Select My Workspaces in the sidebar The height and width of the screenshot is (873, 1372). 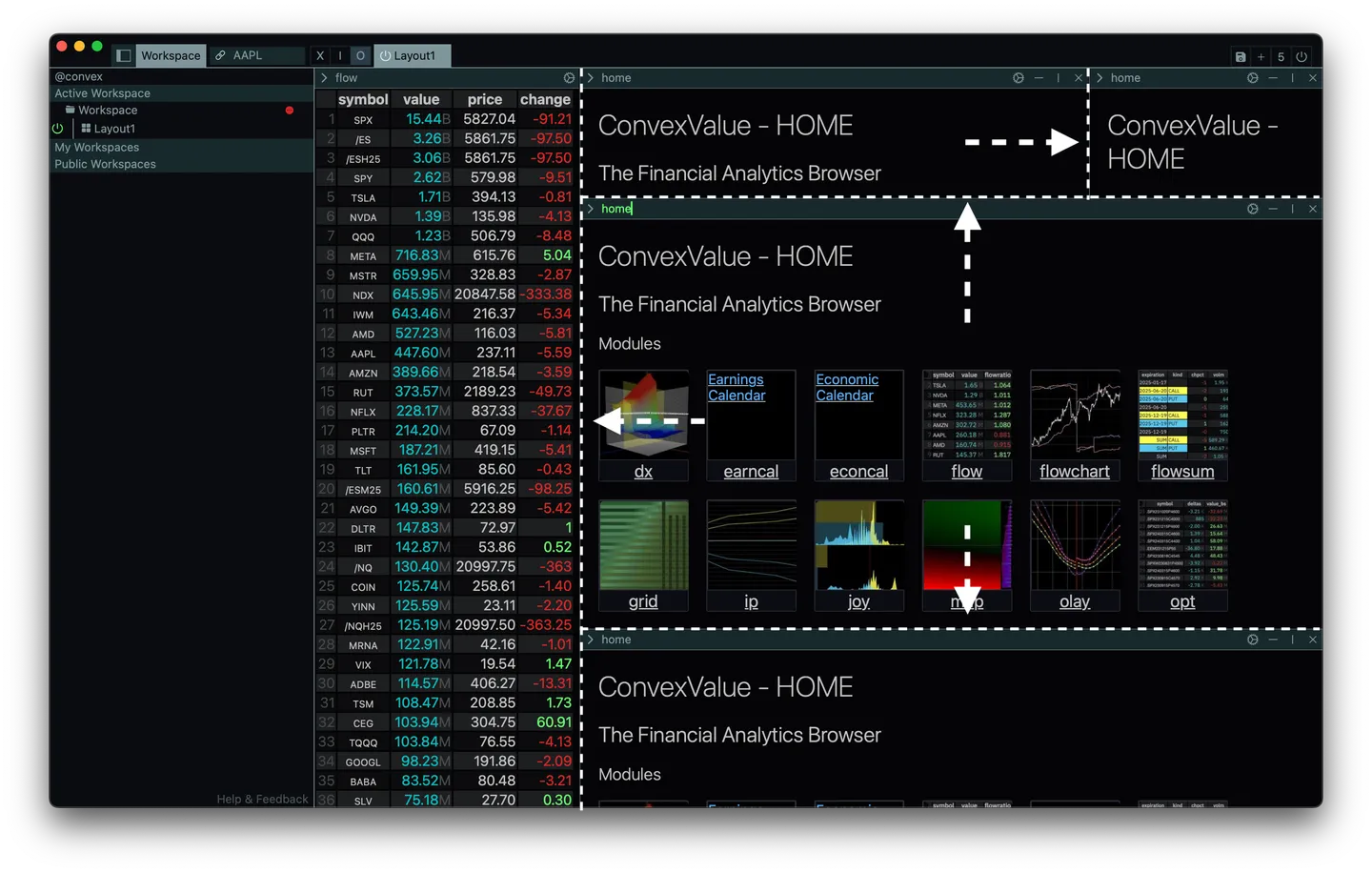[182, 148]
